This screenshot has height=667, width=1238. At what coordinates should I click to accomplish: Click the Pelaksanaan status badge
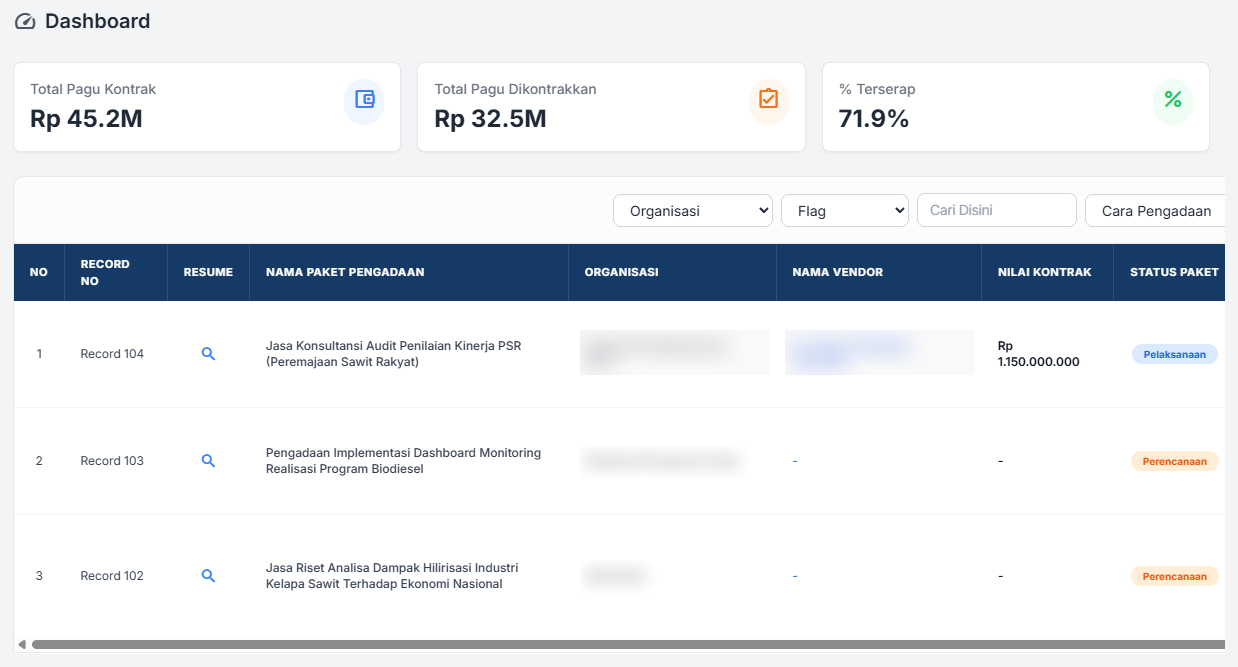pos(1174,354)
